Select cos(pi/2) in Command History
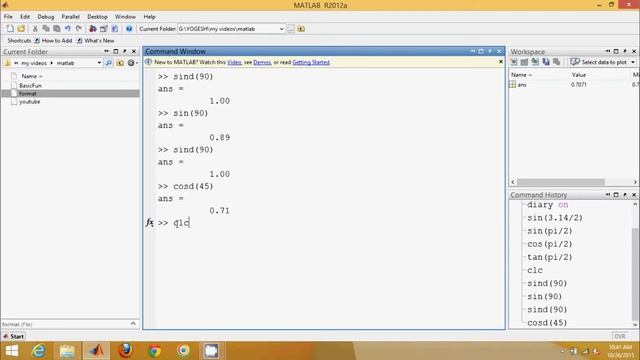Image resolution: width=640 pixels, height=360 pixels. click(549, 244)
